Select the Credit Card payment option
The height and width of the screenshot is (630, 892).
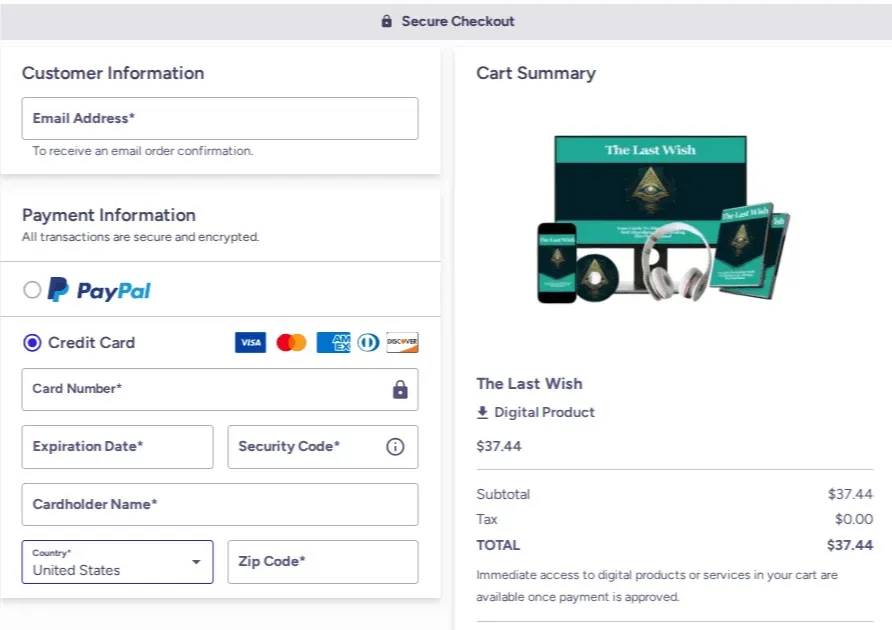pos(31,342)
